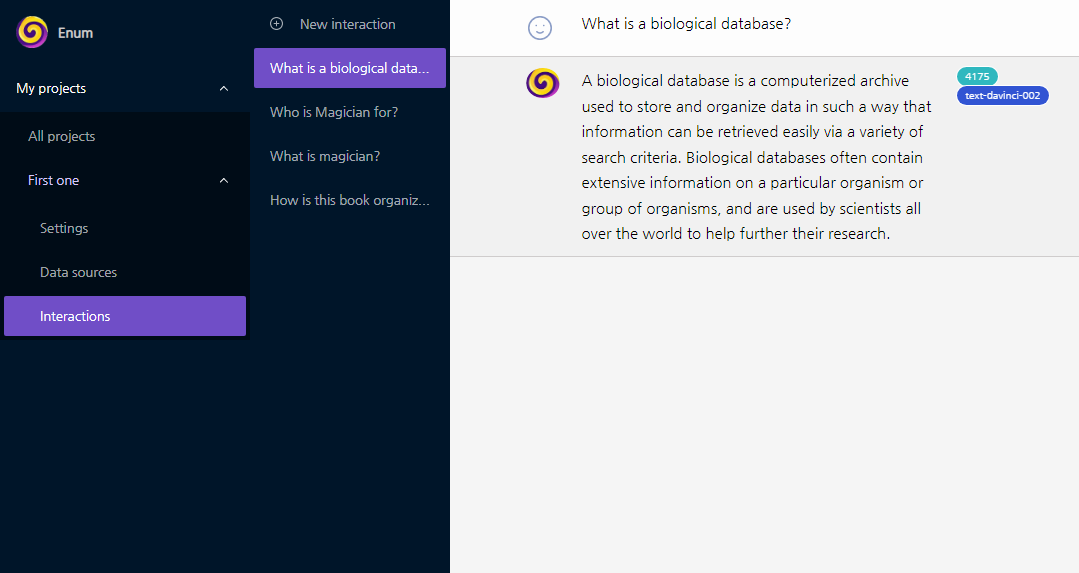This screenshot has height=573, width=1079.
Task: Open the Interactions page
Action: pyautogui.click(x=75, y=317)
